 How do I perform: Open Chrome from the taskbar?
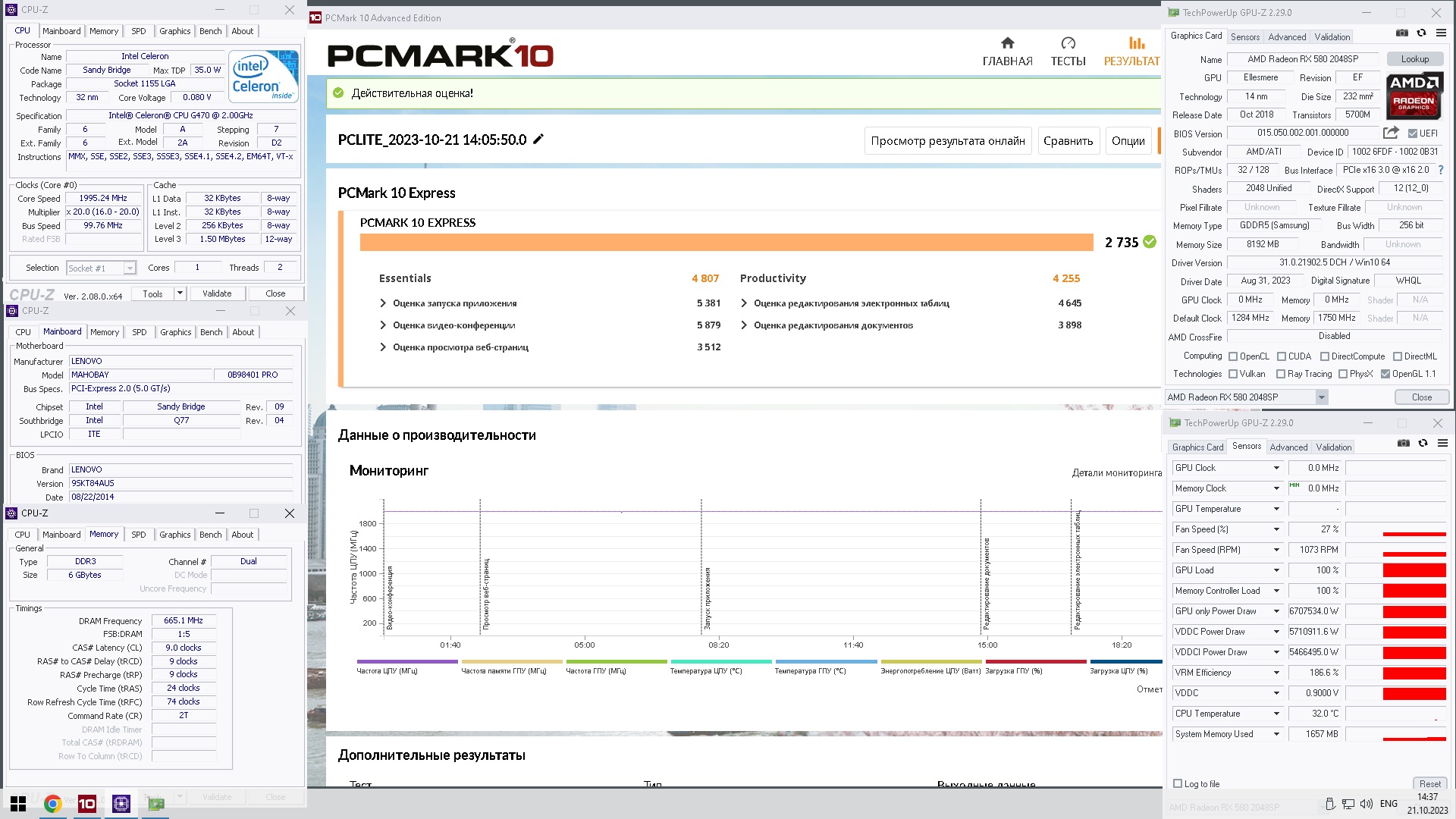tap(52, 803)
